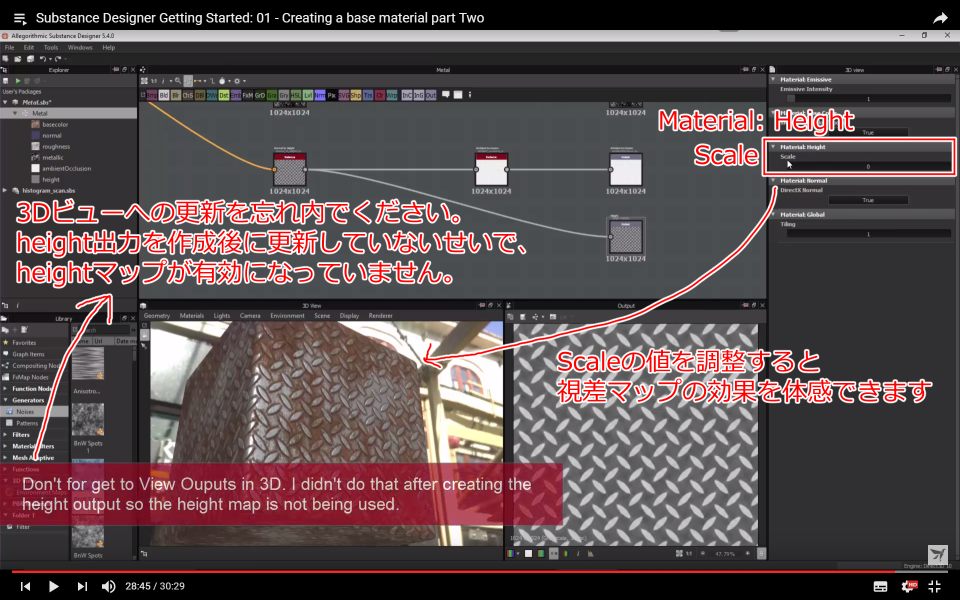Screen dimensions: 960x600
Task: Collapse Material: Height section
Action: coord(773,147)
